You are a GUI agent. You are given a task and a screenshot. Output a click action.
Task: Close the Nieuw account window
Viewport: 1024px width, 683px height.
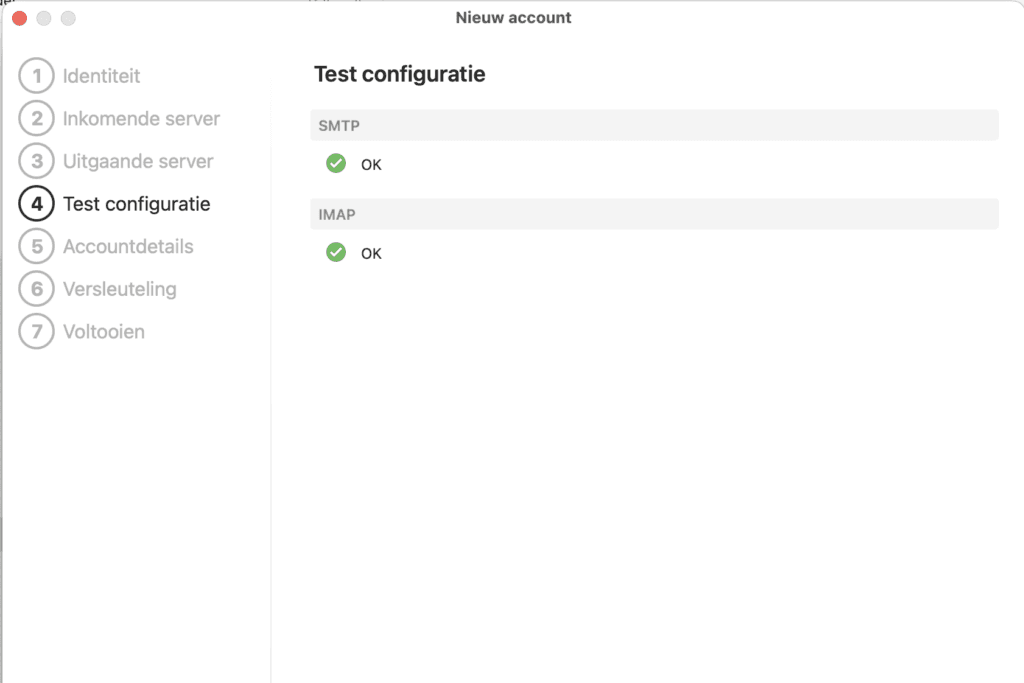tap(19, 18)
